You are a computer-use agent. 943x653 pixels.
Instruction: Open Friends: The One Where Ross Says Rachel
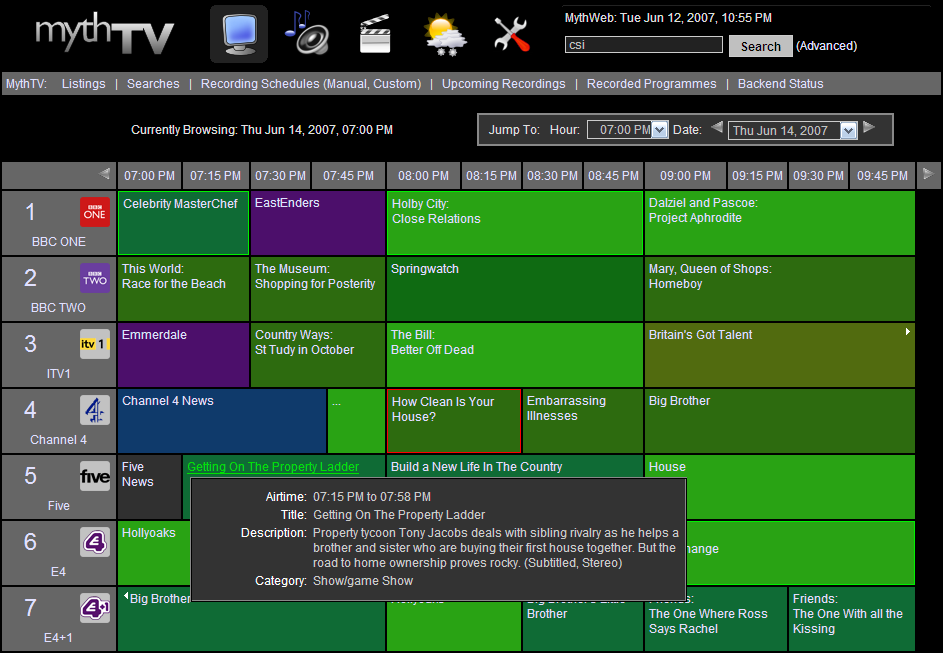point(716,619)
